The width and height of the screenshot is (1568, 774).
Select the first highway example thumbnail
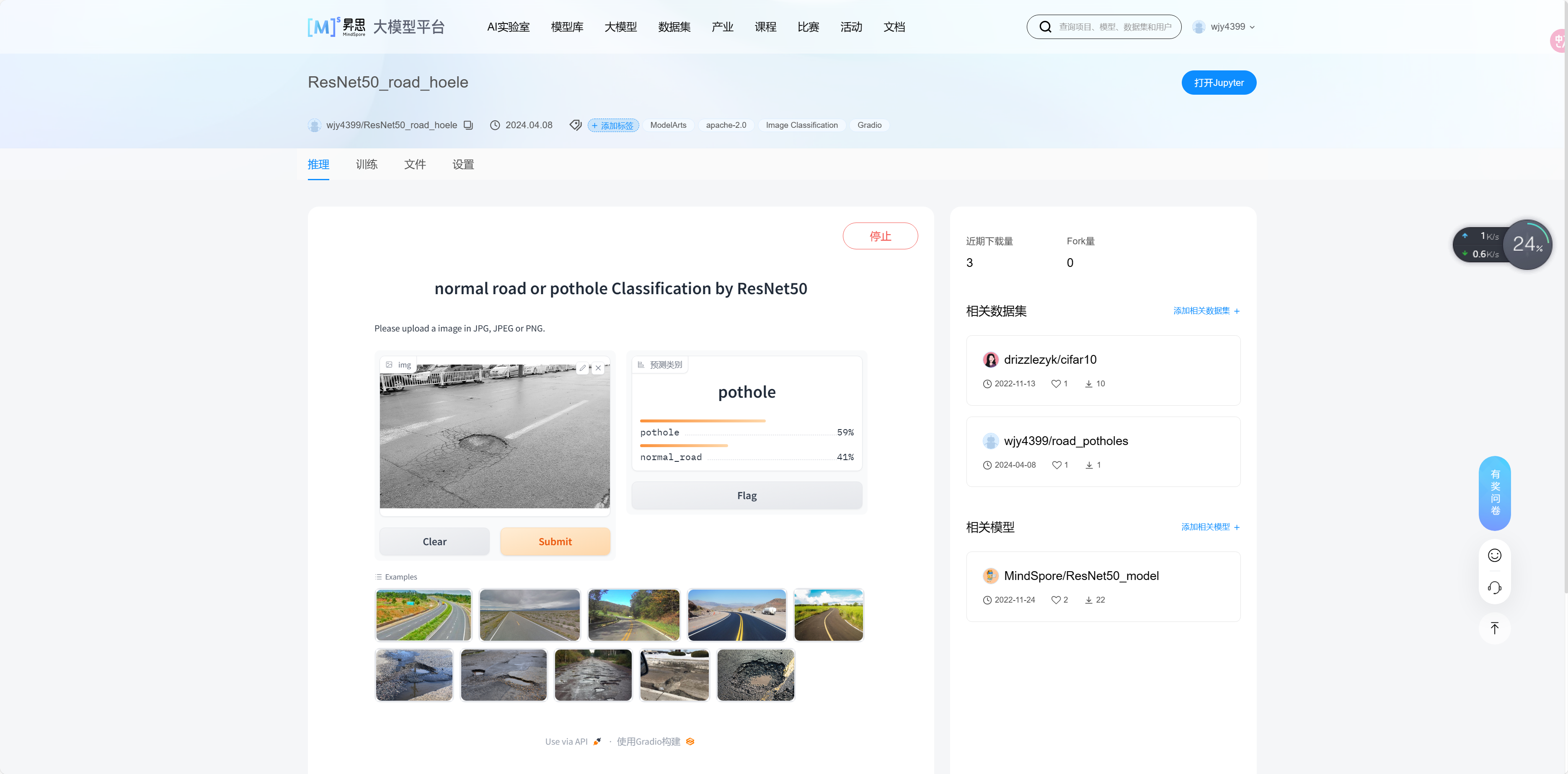[423, 614]
